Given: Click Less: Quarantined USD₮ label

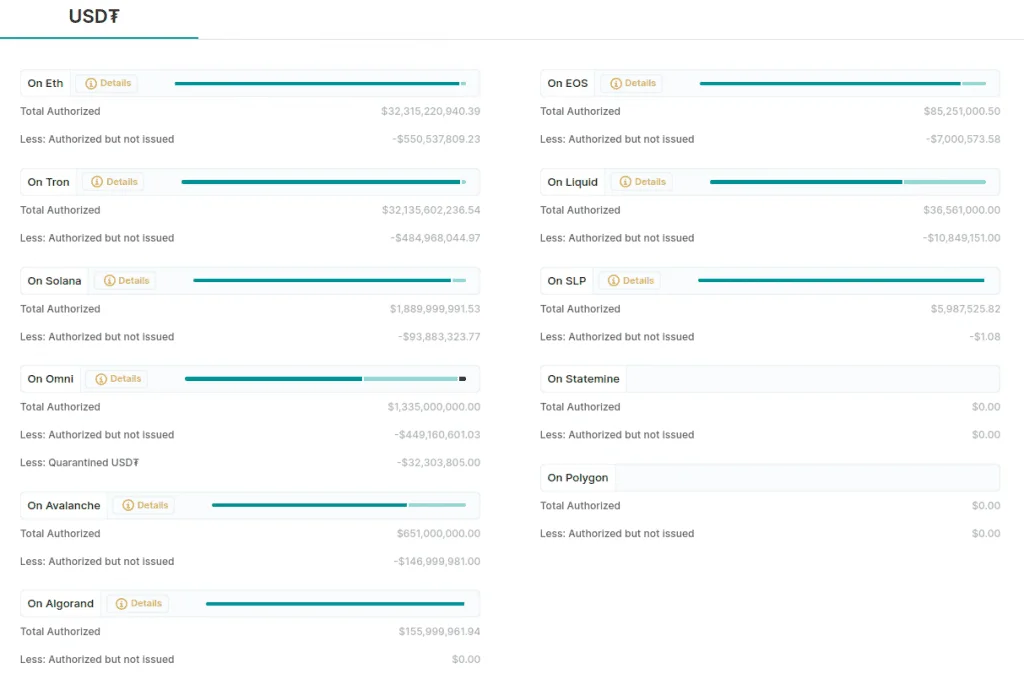Looking at the screenshot, I should (x=80, y=462).
